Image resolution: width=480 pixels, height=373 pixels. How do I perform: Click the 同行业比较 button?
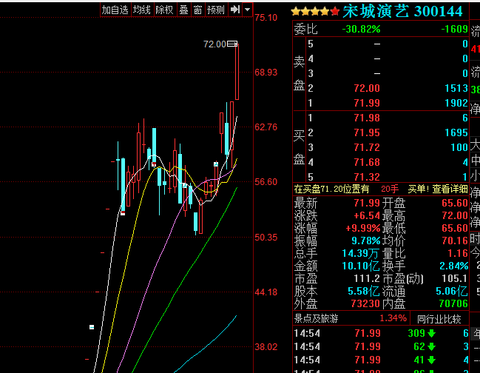439,319
